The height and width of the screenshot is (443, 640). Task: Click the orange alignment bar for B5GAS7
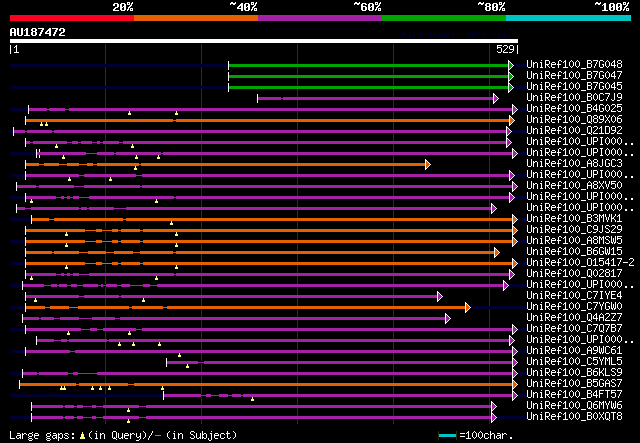click(266, 384)
